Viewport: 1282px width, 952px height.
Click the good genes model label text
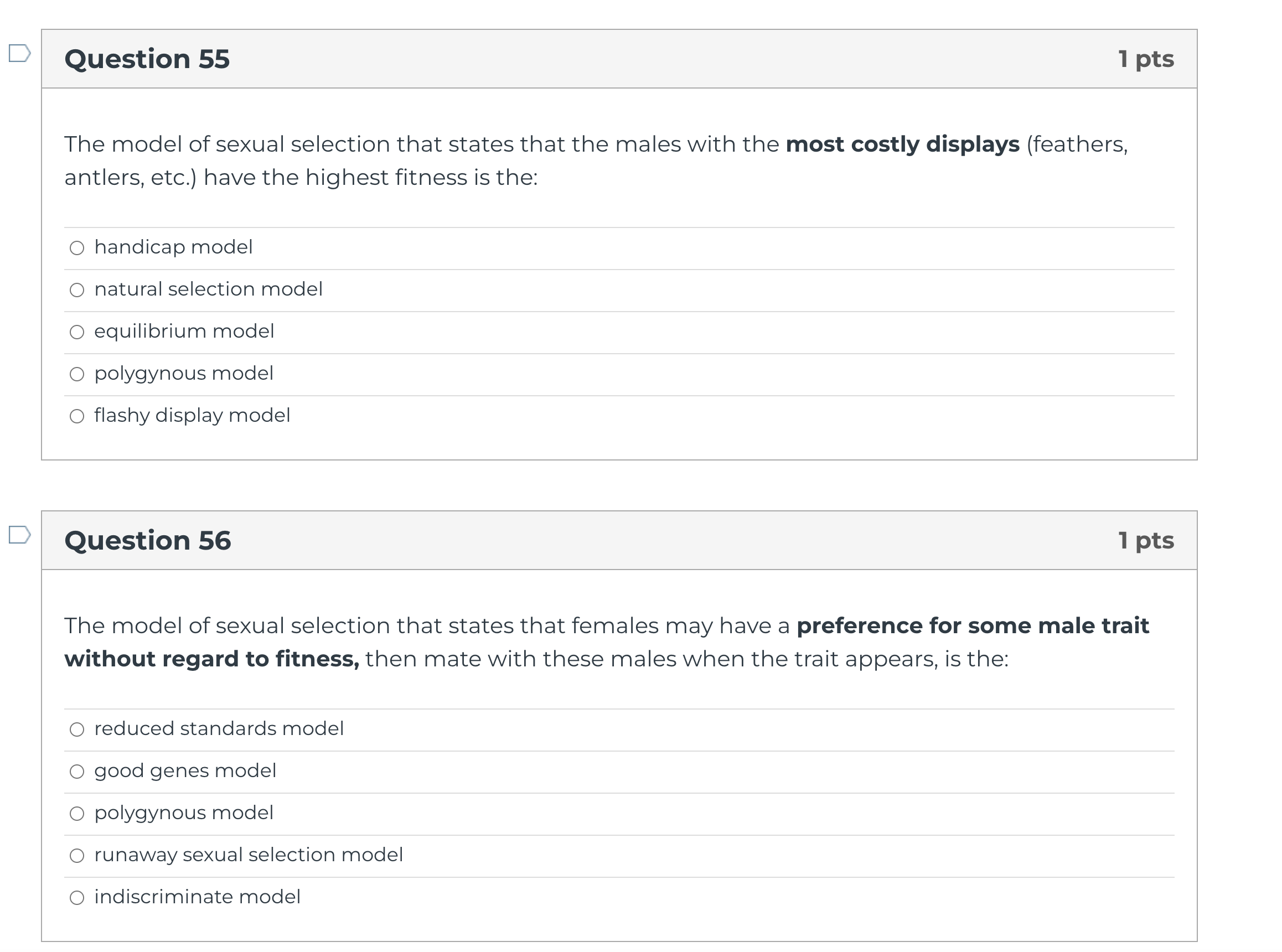pos(185,771)
